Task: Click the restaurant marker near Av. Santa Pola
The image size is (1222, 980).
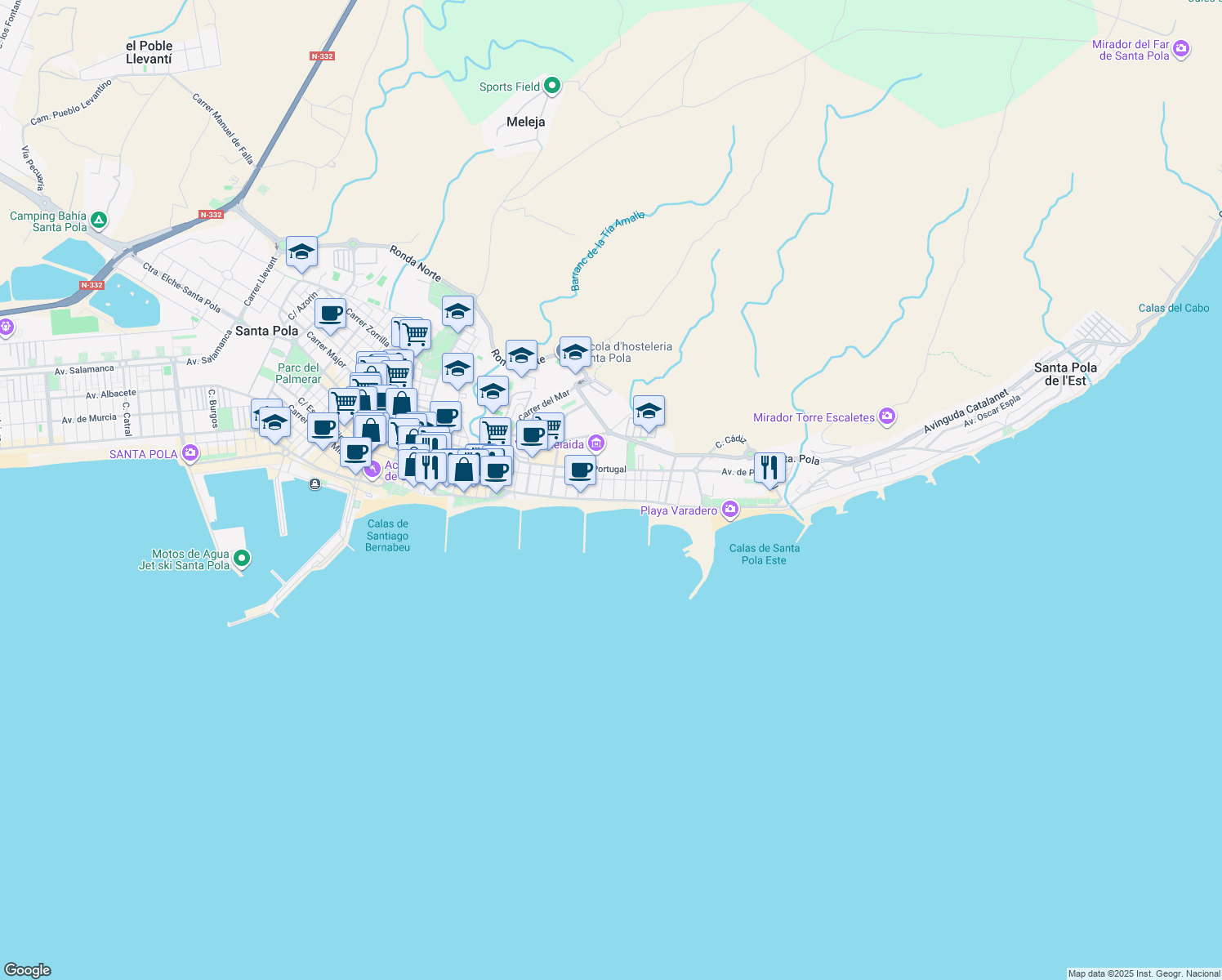Action: click(x=769, y=467)
